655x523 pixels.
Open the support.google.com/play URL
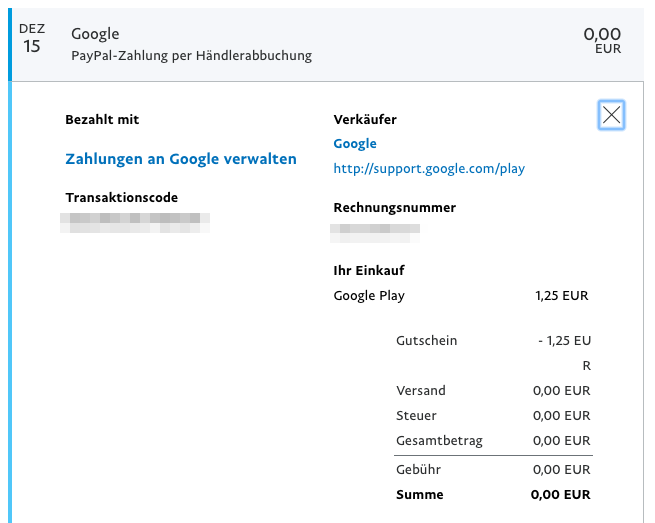pyautogui.click(x=429, y=169)
